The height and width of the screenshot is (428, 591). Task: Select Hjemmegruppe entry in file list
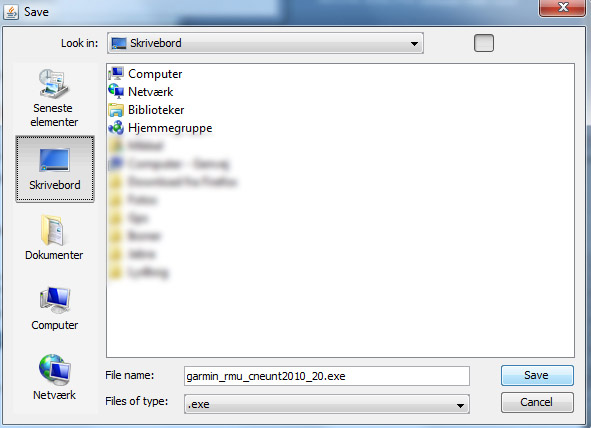click(160, 128)
